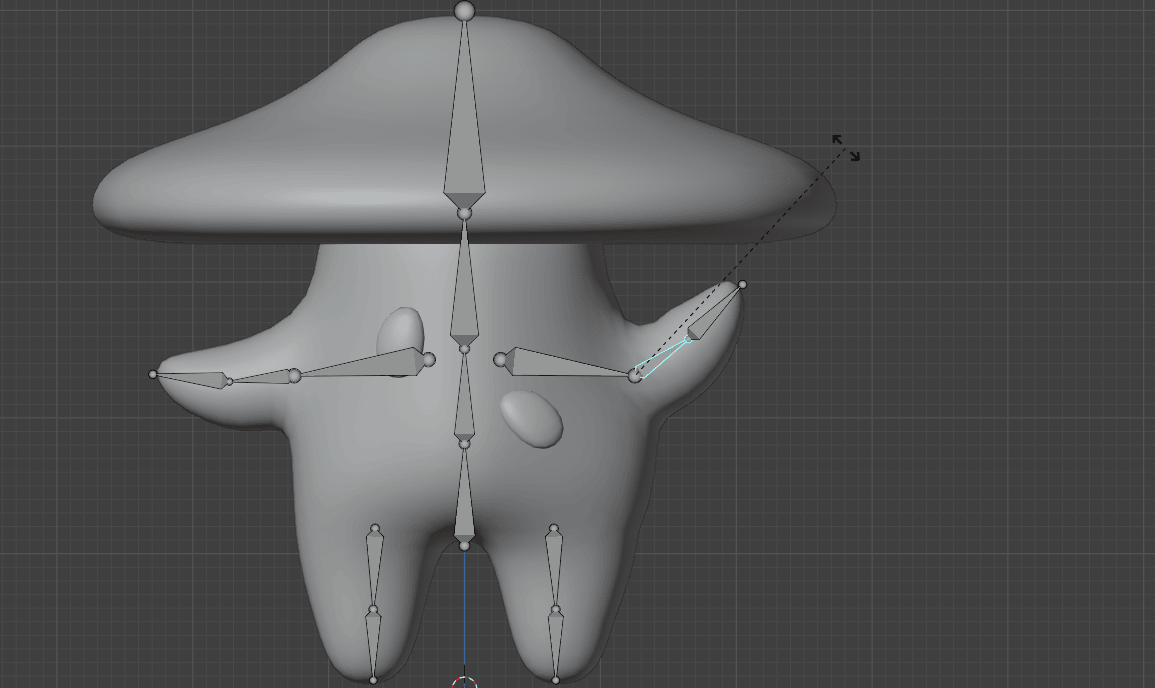
Task: Click the tip joint of the raised right hand
Action: 742,285
